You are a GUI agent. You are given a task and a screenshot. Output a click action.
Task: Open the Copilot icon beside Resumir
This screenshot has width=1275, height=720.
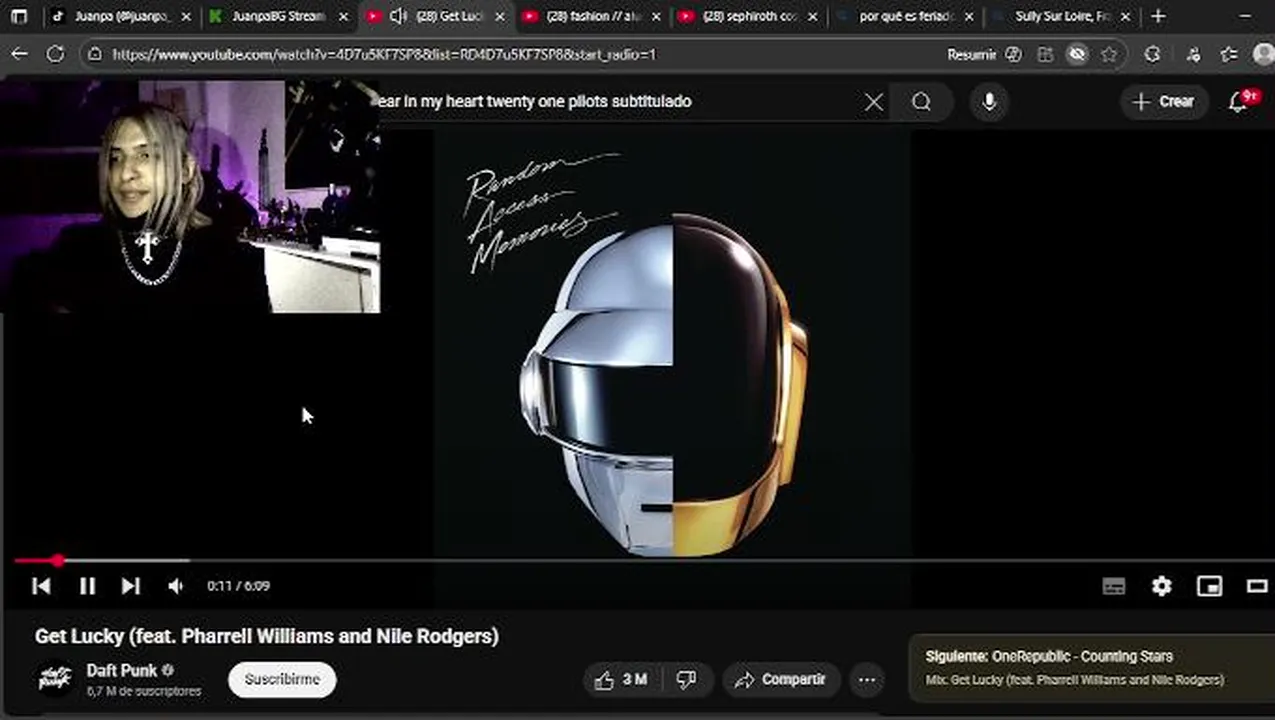point(1013,55)
